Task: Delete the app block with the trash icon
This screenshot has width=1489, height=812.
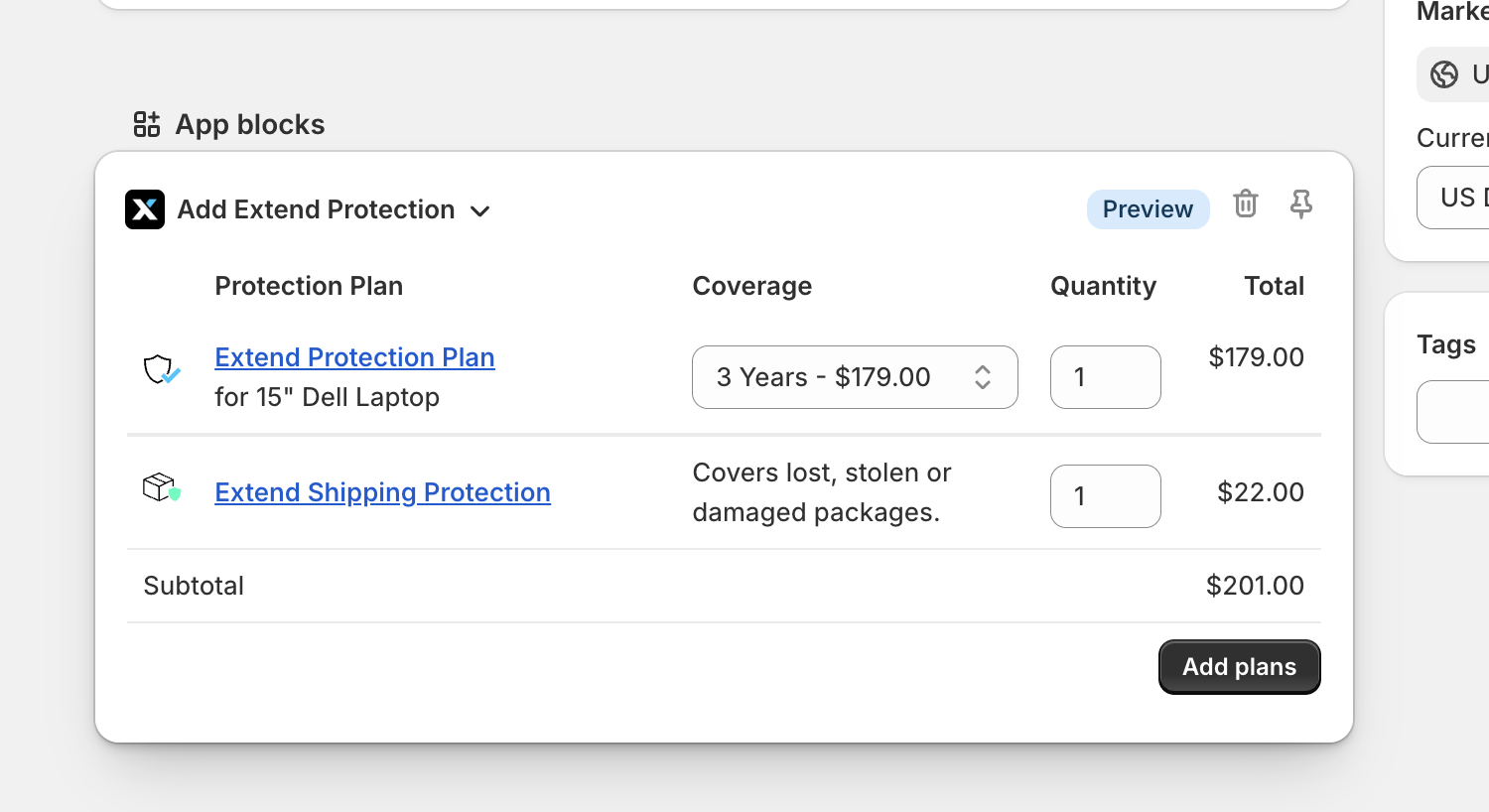Action: click(1246, 203)
